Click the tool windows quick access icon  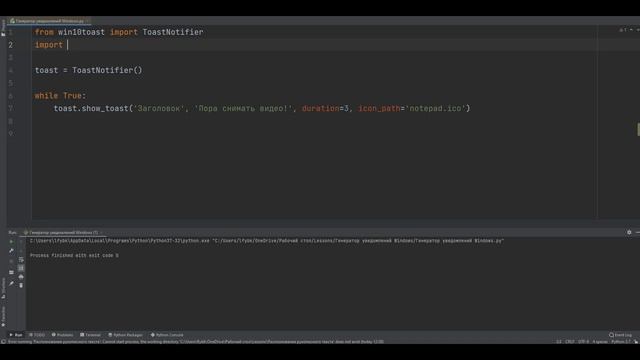pos(3,342)
